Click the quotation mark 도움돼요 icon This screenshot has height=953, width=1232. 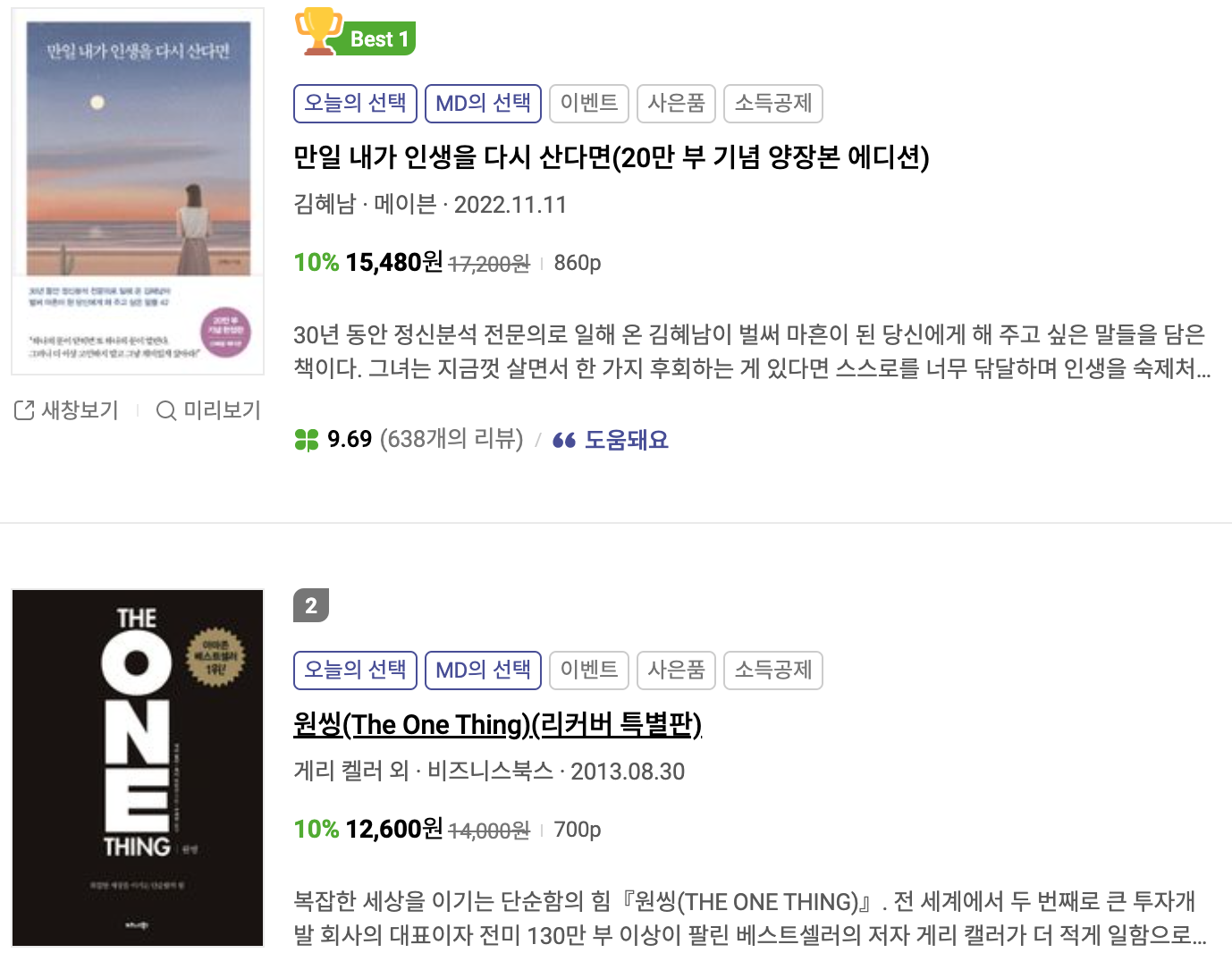(x=563, y=440)
